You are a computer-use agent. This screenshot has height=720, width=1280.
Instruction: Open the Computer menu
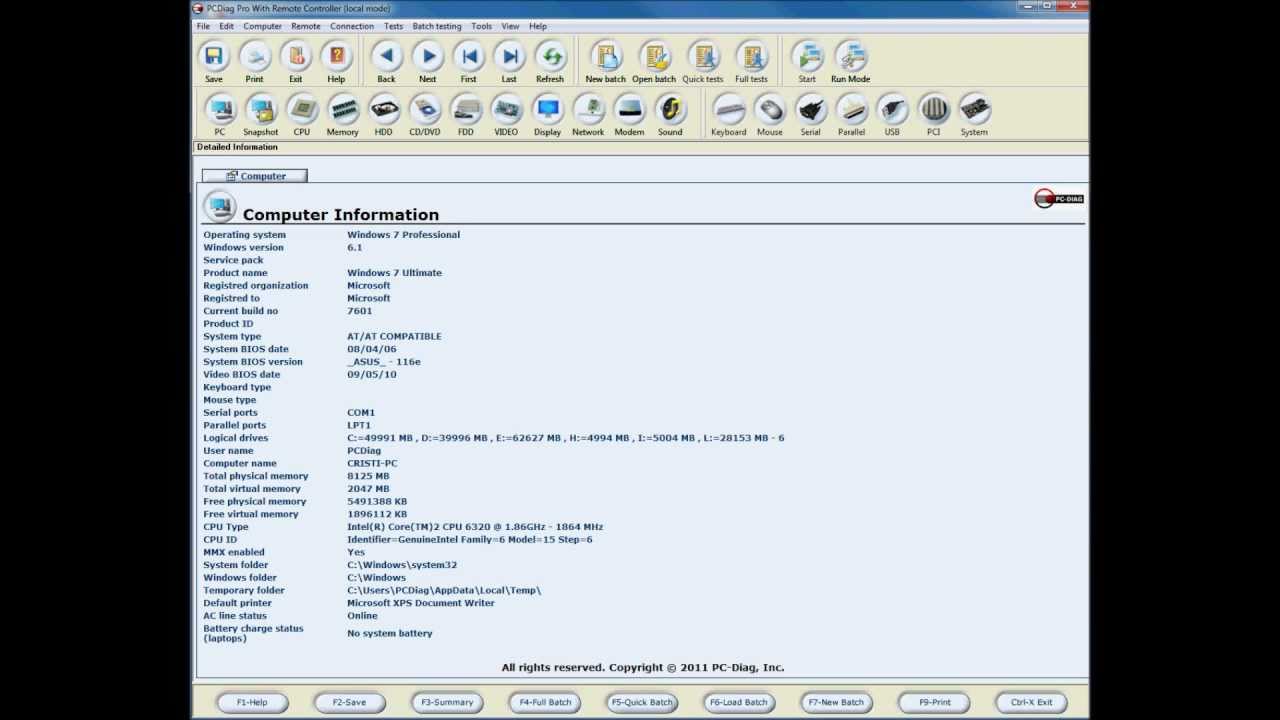[263, 26]
